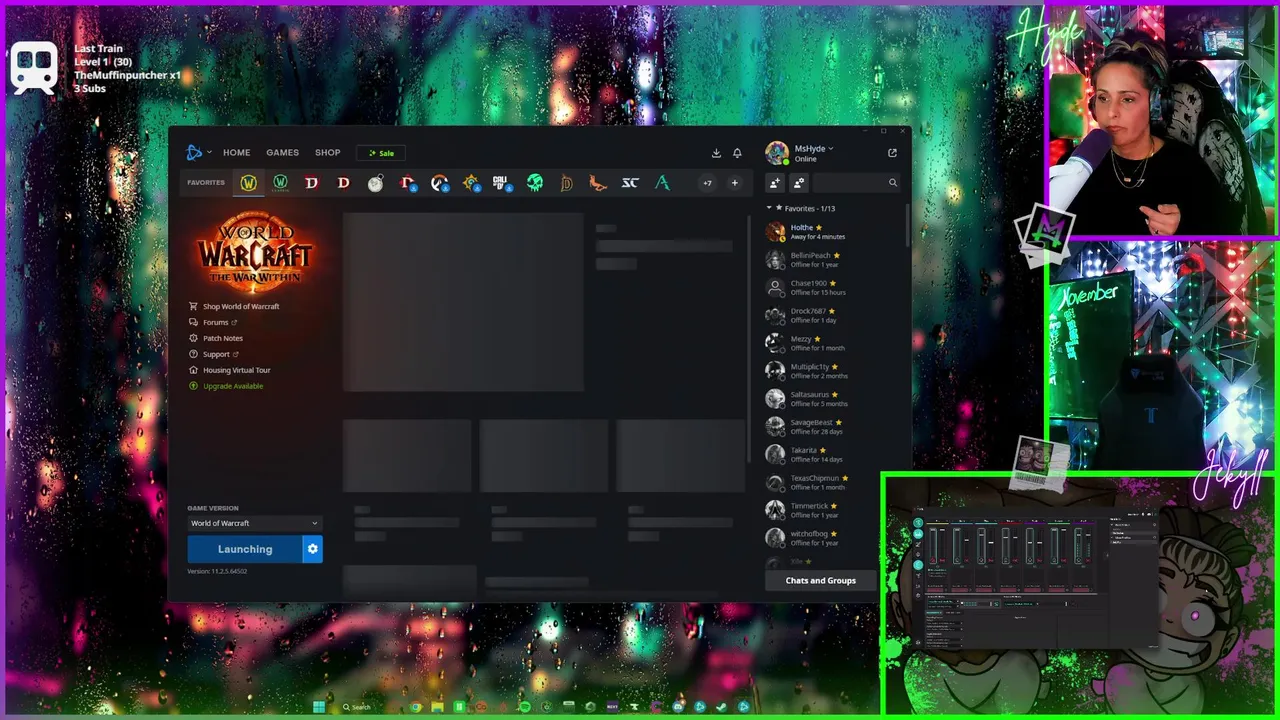Click the blue Launching button
The width and height of the screenshot is (1280, 720).
245,549
